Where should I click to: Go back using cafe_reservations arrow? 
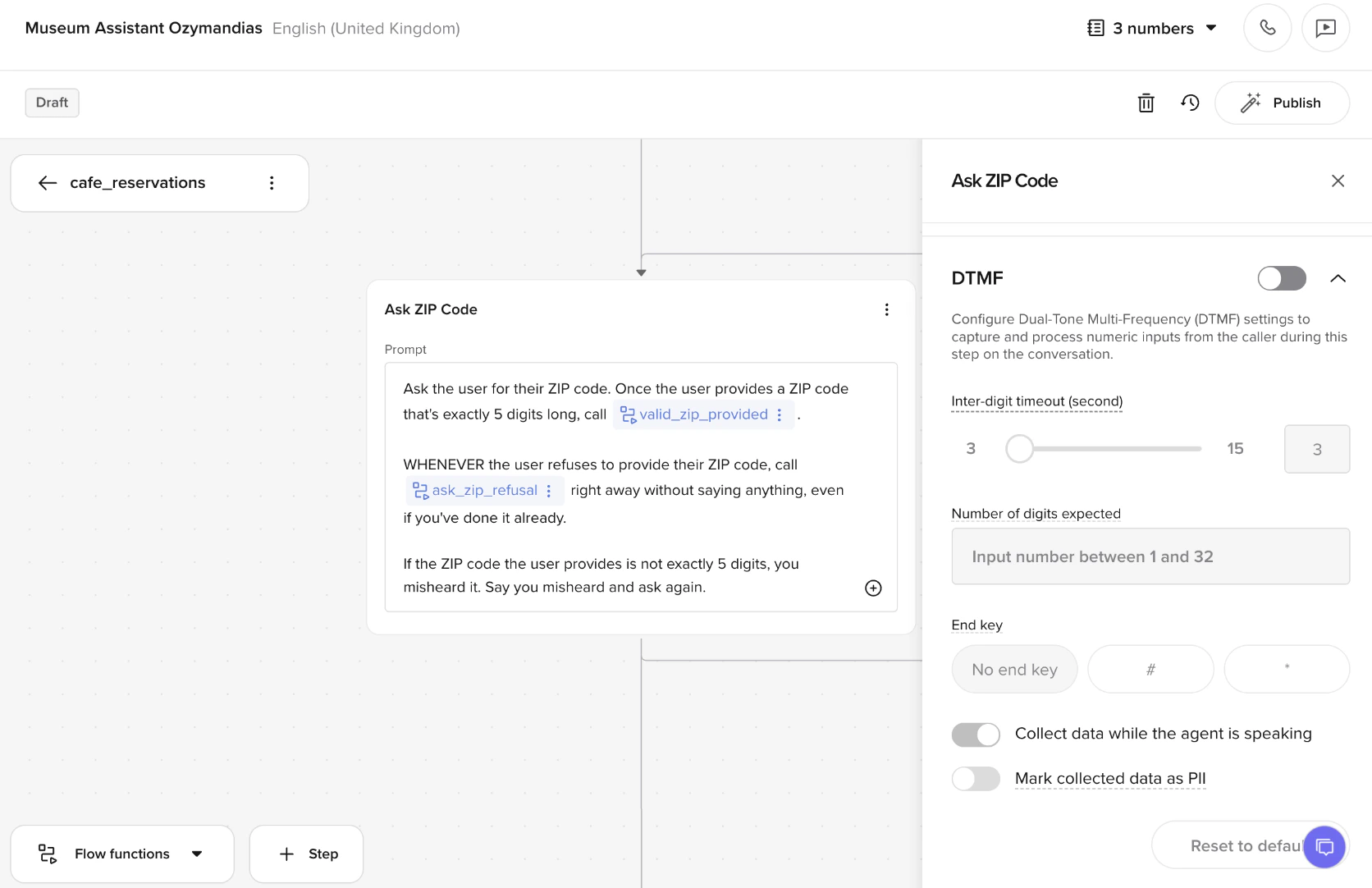pyautogui.click(x=48, y=183)
